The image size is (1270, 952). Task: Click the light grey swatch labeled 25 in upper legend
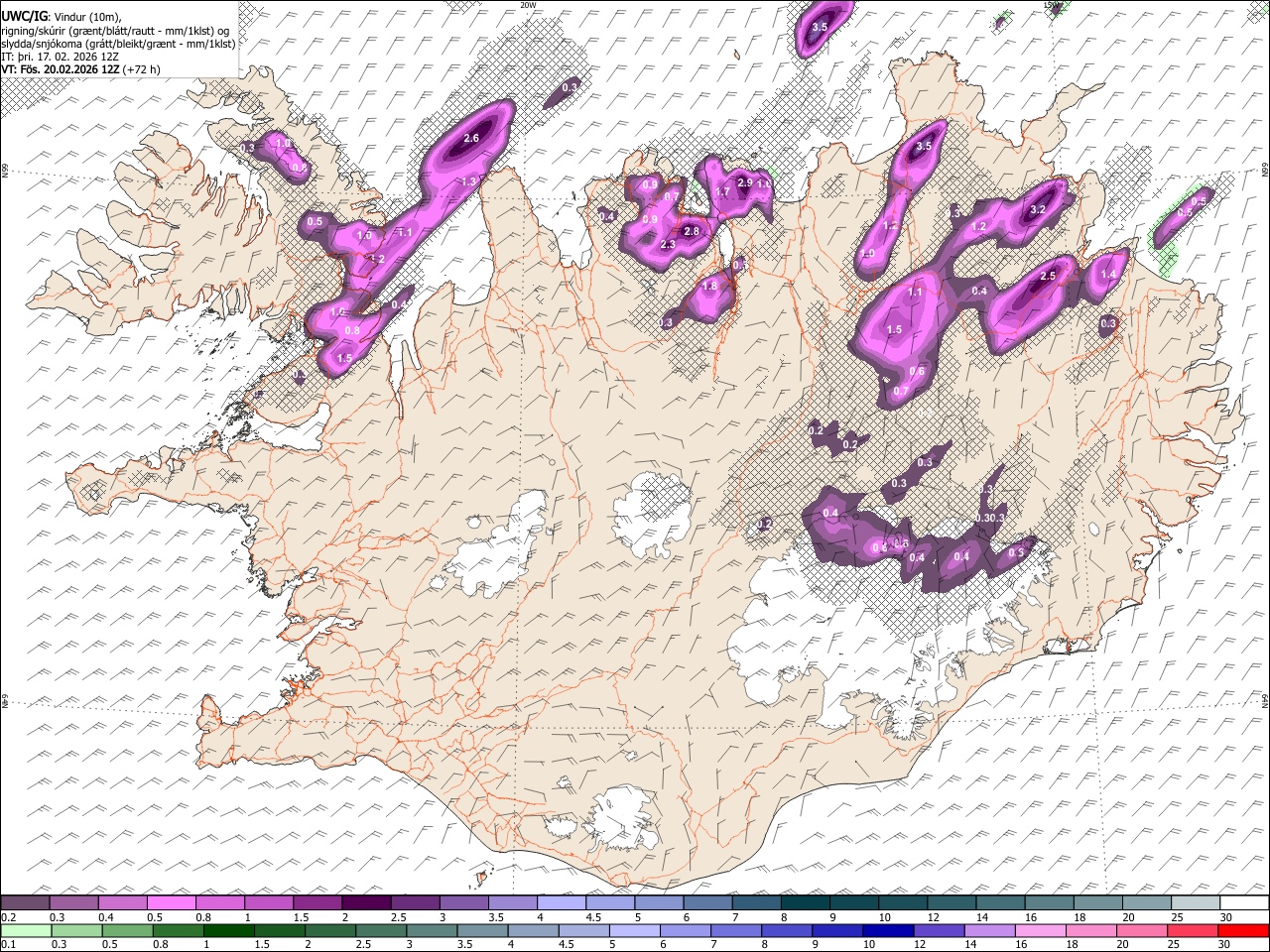1194,903
